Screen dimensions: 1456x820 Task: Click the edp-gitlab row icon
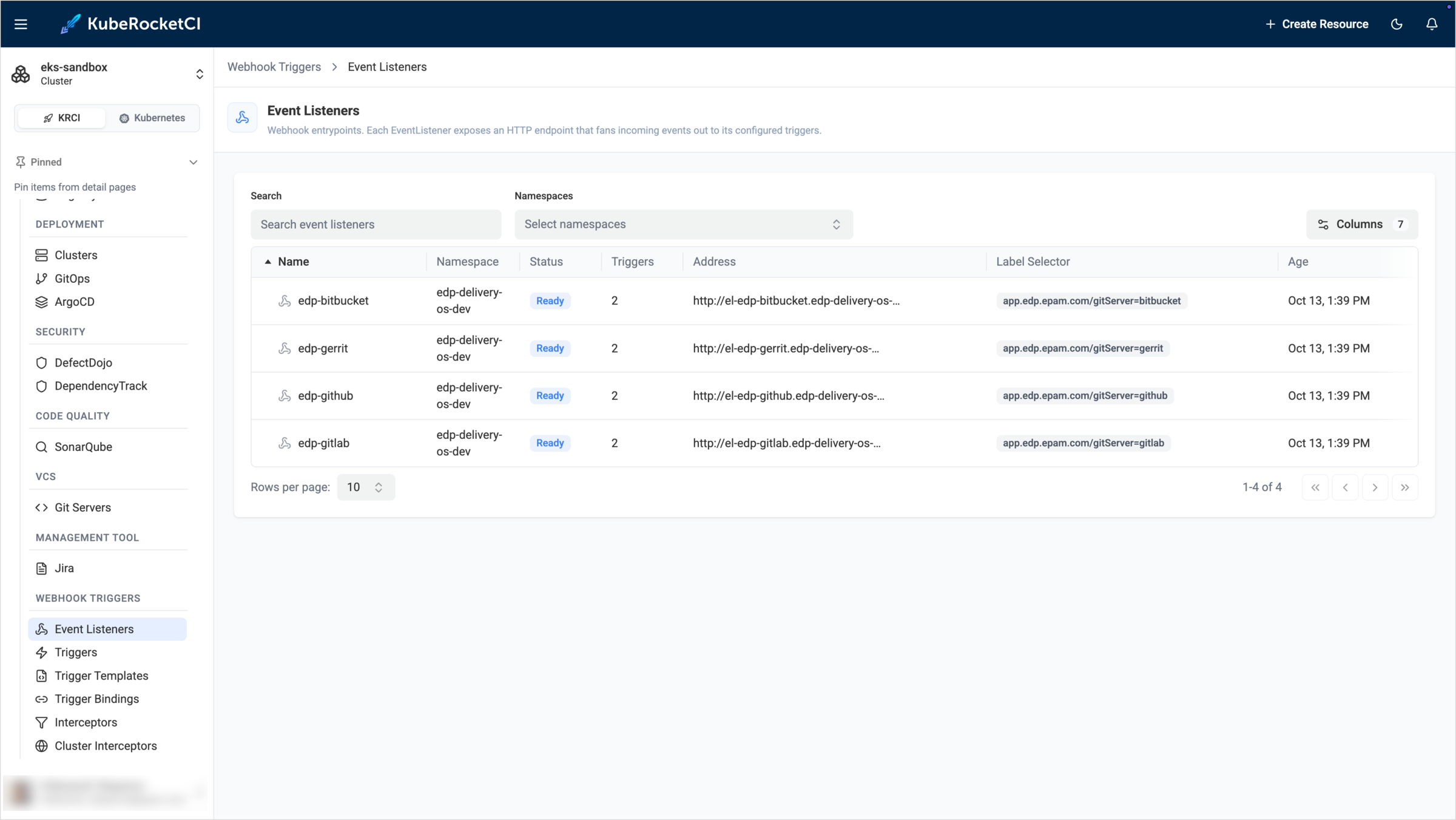(285, 443)
